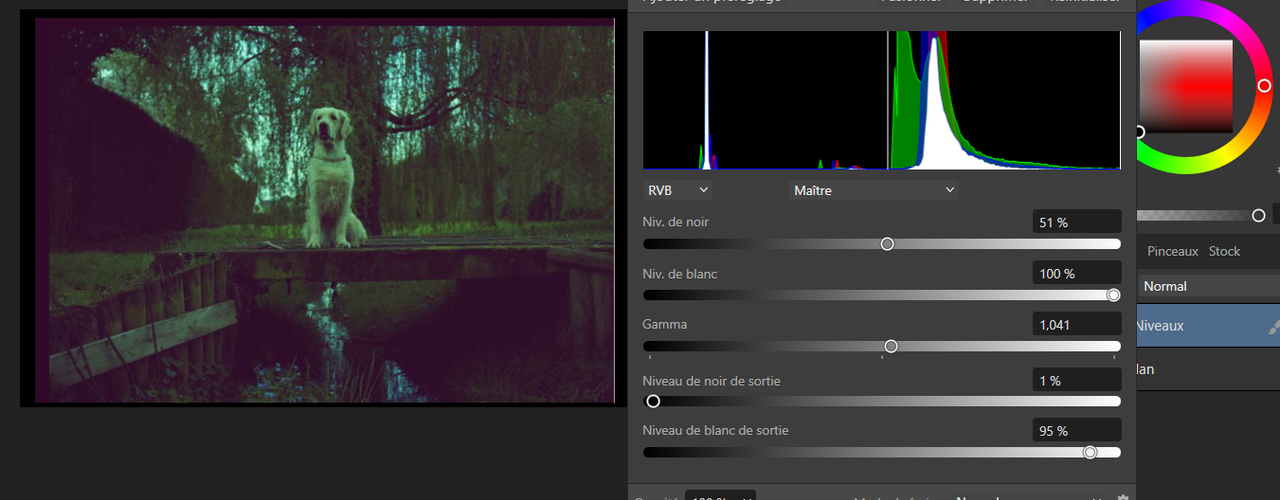This screenshot has width=1280, height=500.
Task: Grab the Niveau de blanc de sortie slider handle
Action: pos(1090,452)
